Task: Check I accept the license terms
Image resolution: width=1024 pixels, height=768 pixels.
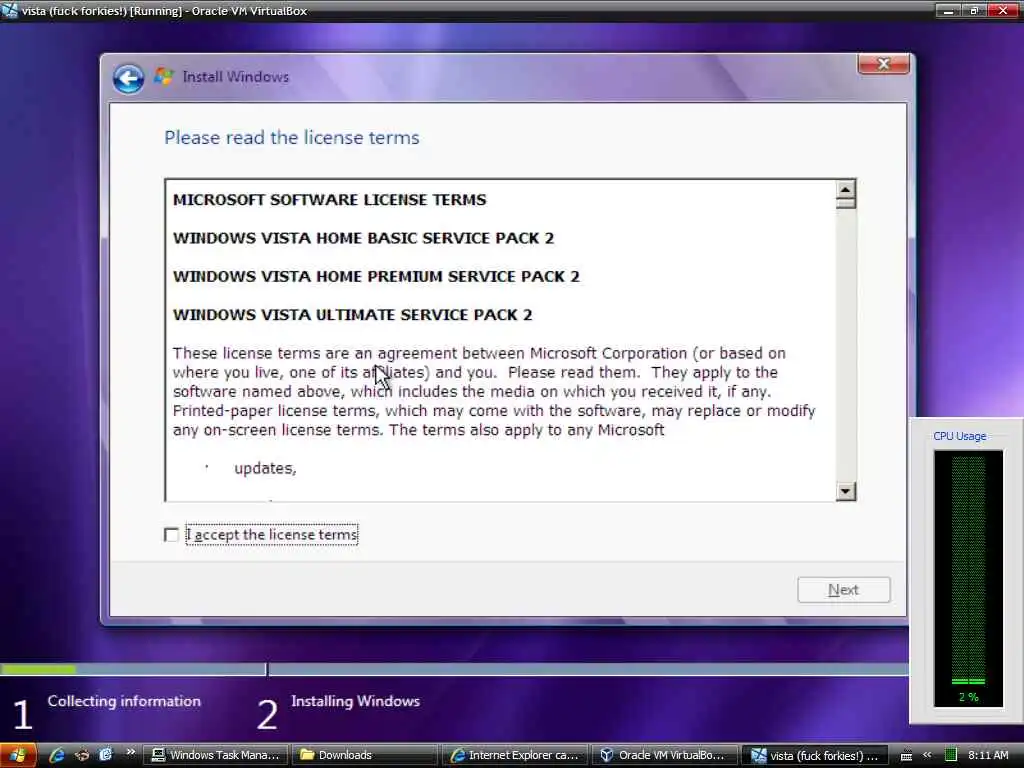Action: pyautogui.click(x=171, y=535)
